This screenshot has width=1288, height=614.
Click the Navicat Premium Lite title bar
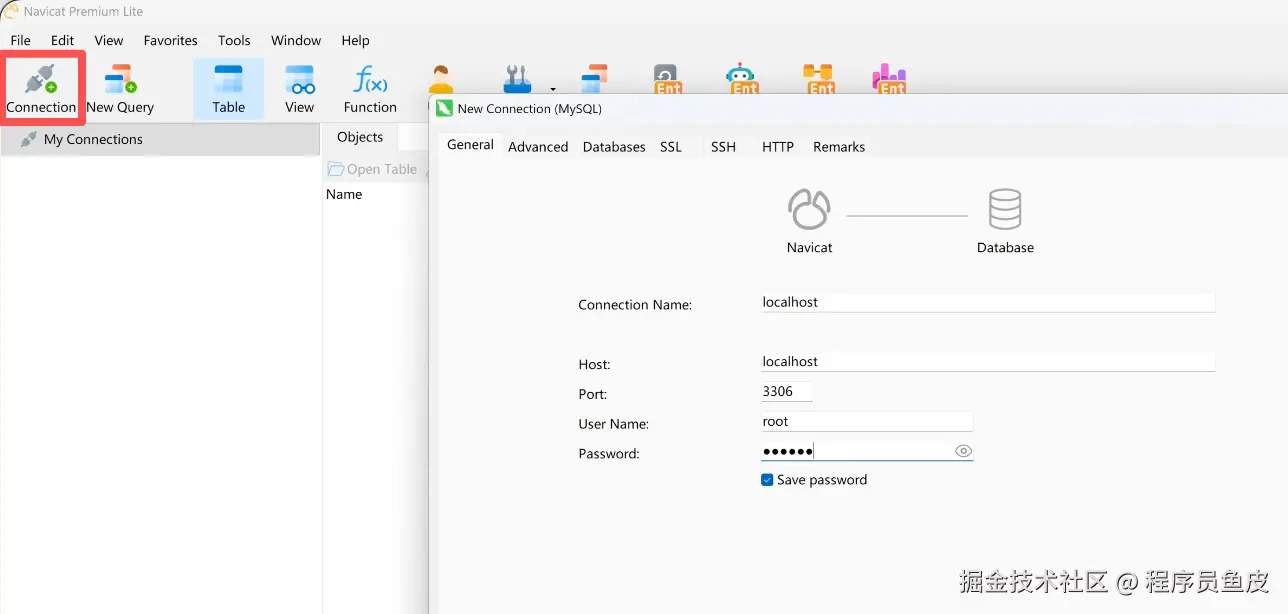click(x=83, y=12)
